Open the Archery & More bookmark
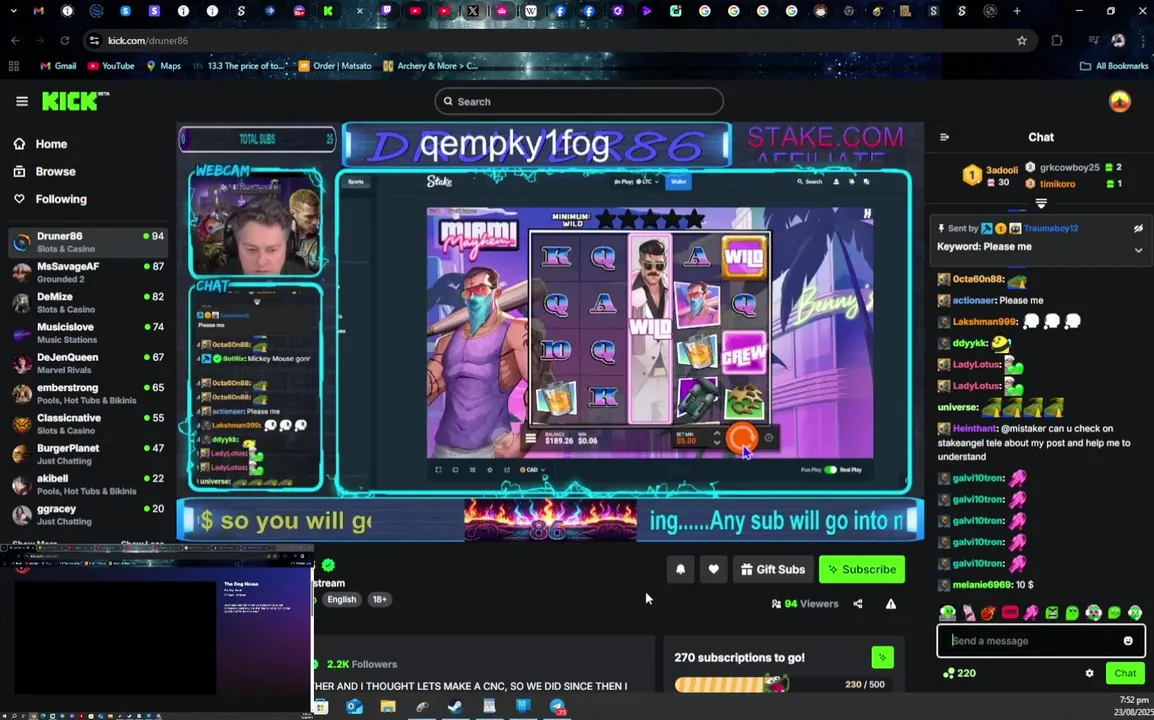The width and height of the screenshot is (1154, 720). (x=431, y=66)
